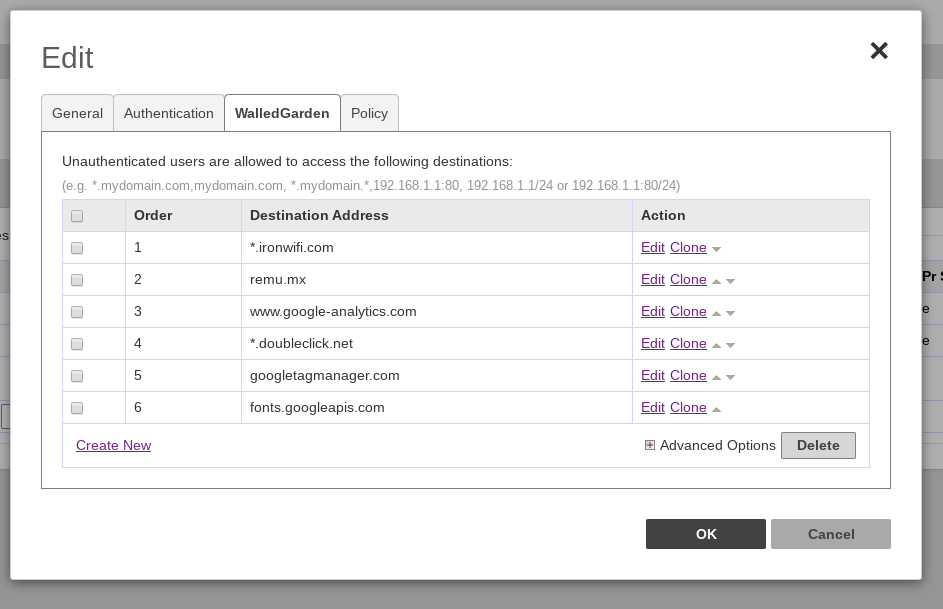This screenshot has width=943, height=609.
Task: Edit the remu.mx entry
Action: 652,279
